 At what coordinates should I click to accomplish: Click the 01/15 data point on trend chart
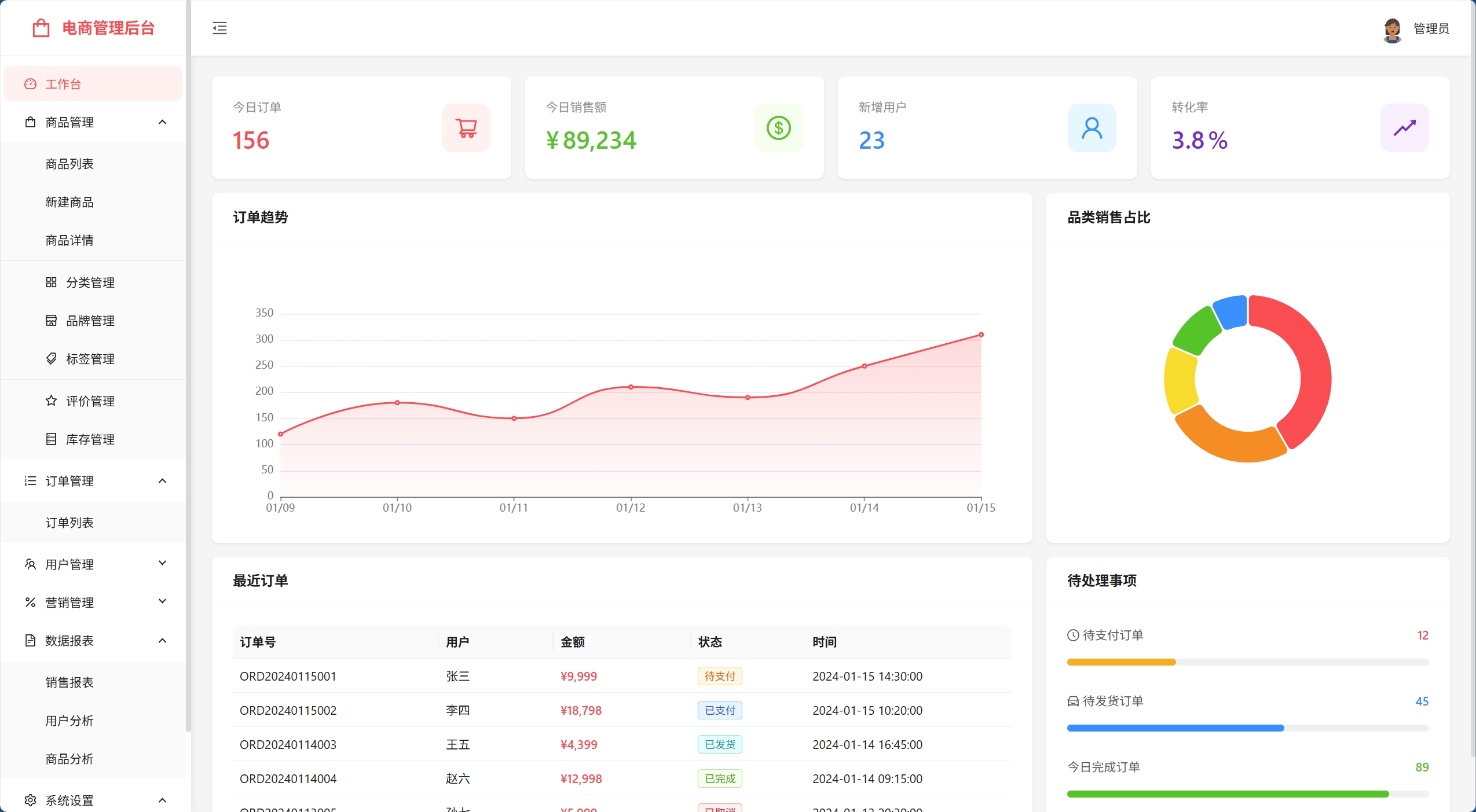(x=981, y=335)
